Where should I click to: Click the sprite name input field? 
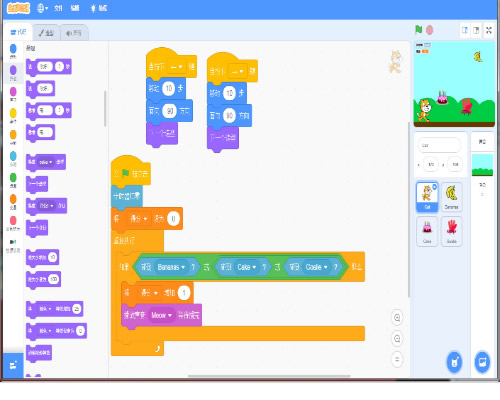click(x=439, y=145)
